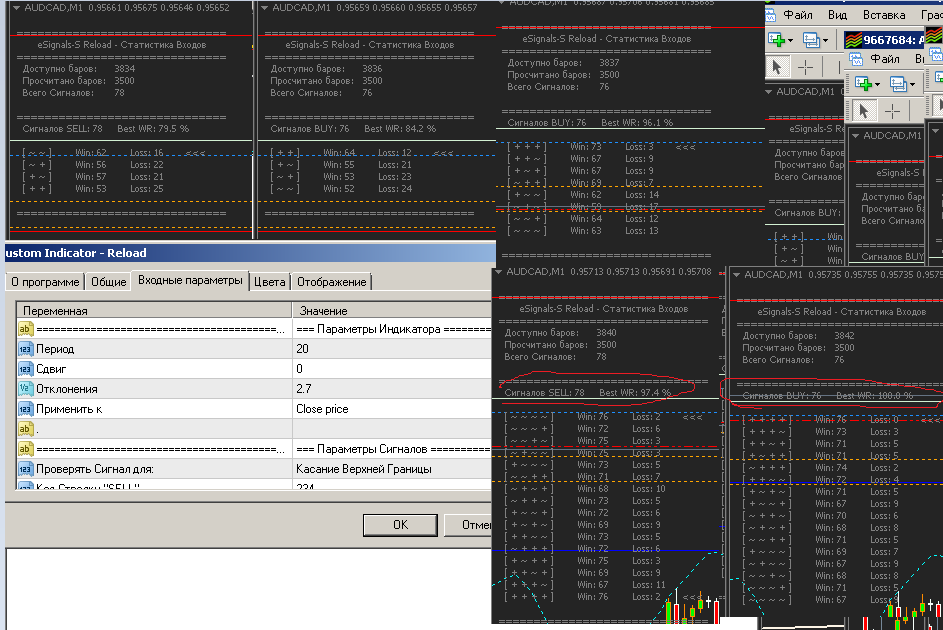Click the New Chart icon in the topmost toolbar
Viewport: 943px width, 630px height.
click(x=776, y=40)
